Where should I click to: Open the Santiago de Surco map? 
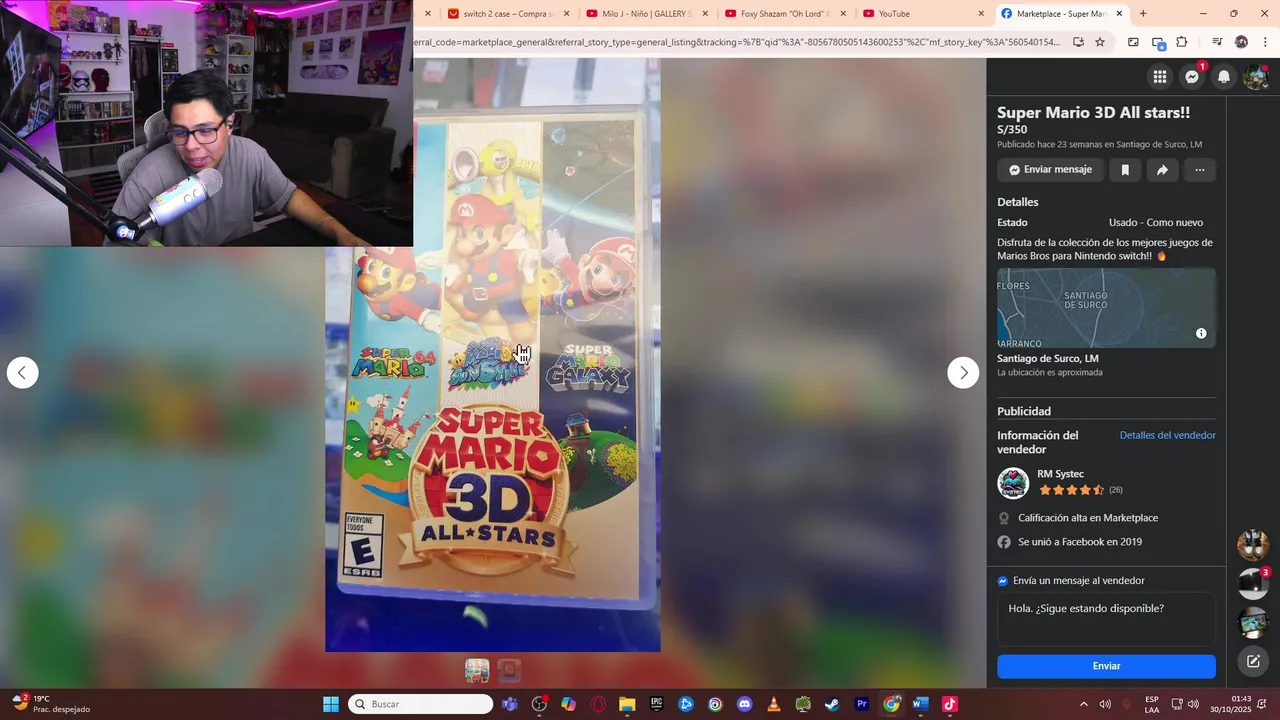point(1106,308)
